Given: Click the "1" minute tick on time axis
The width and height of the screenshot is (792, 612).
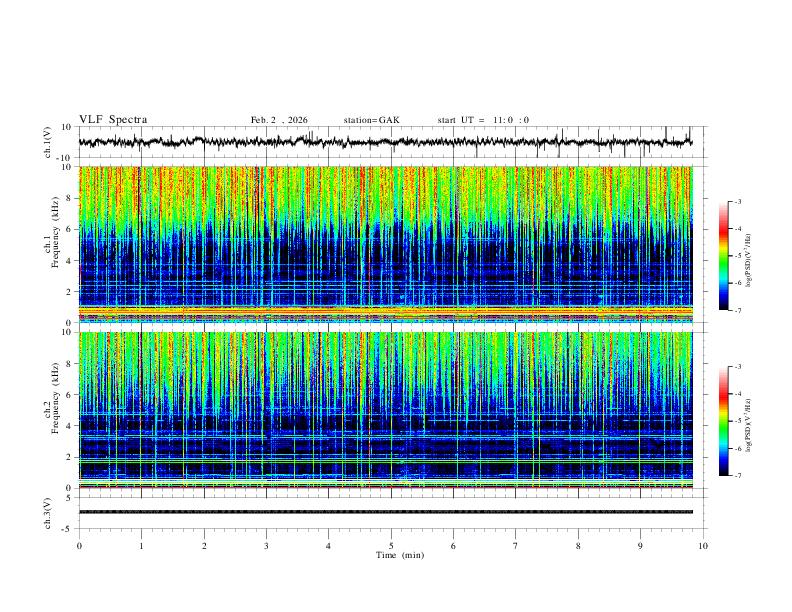Looking at the screenshot, I should pos(141,546).
